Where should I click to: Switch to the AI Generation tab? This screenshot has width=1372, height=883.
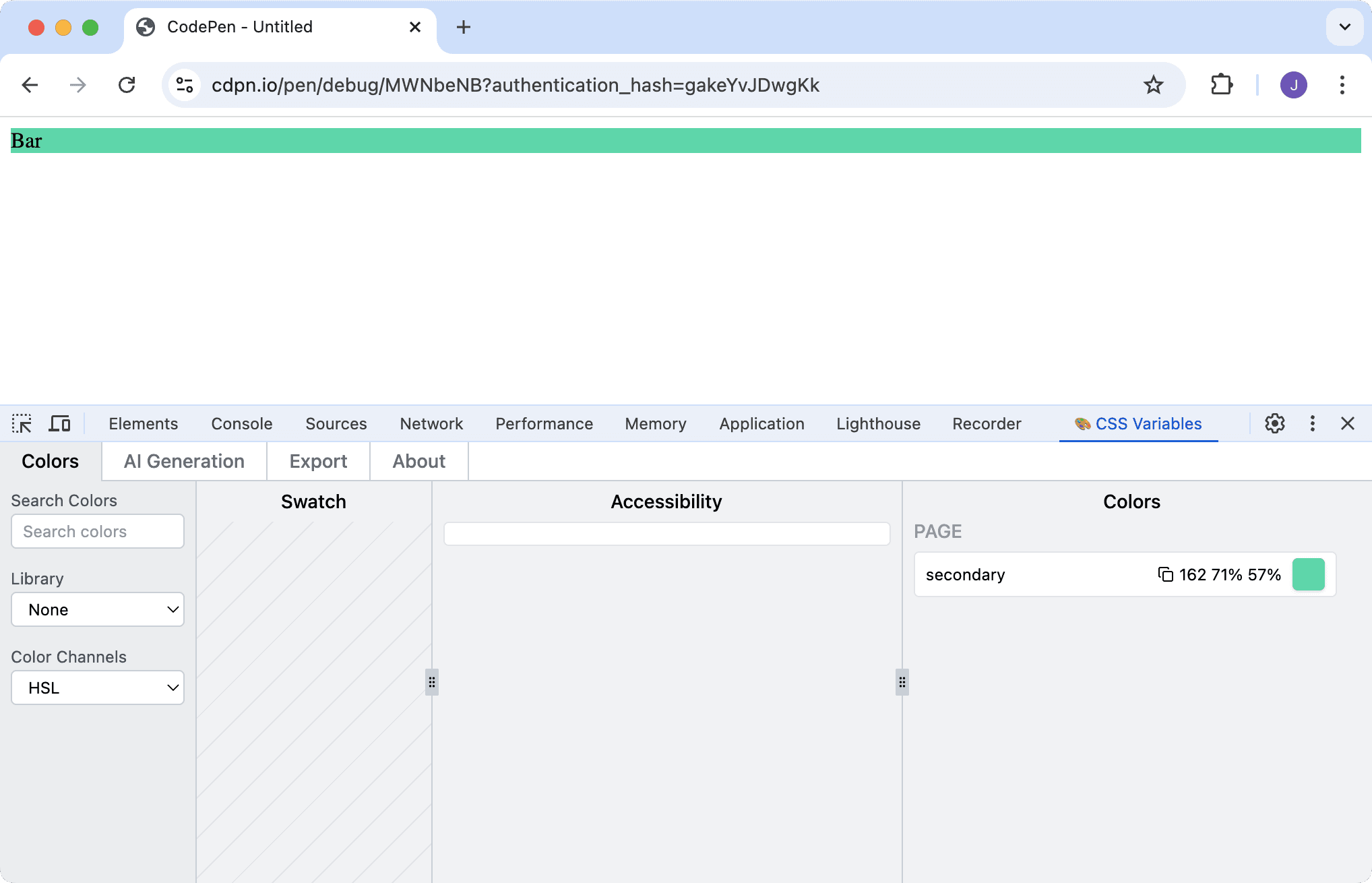184,461
